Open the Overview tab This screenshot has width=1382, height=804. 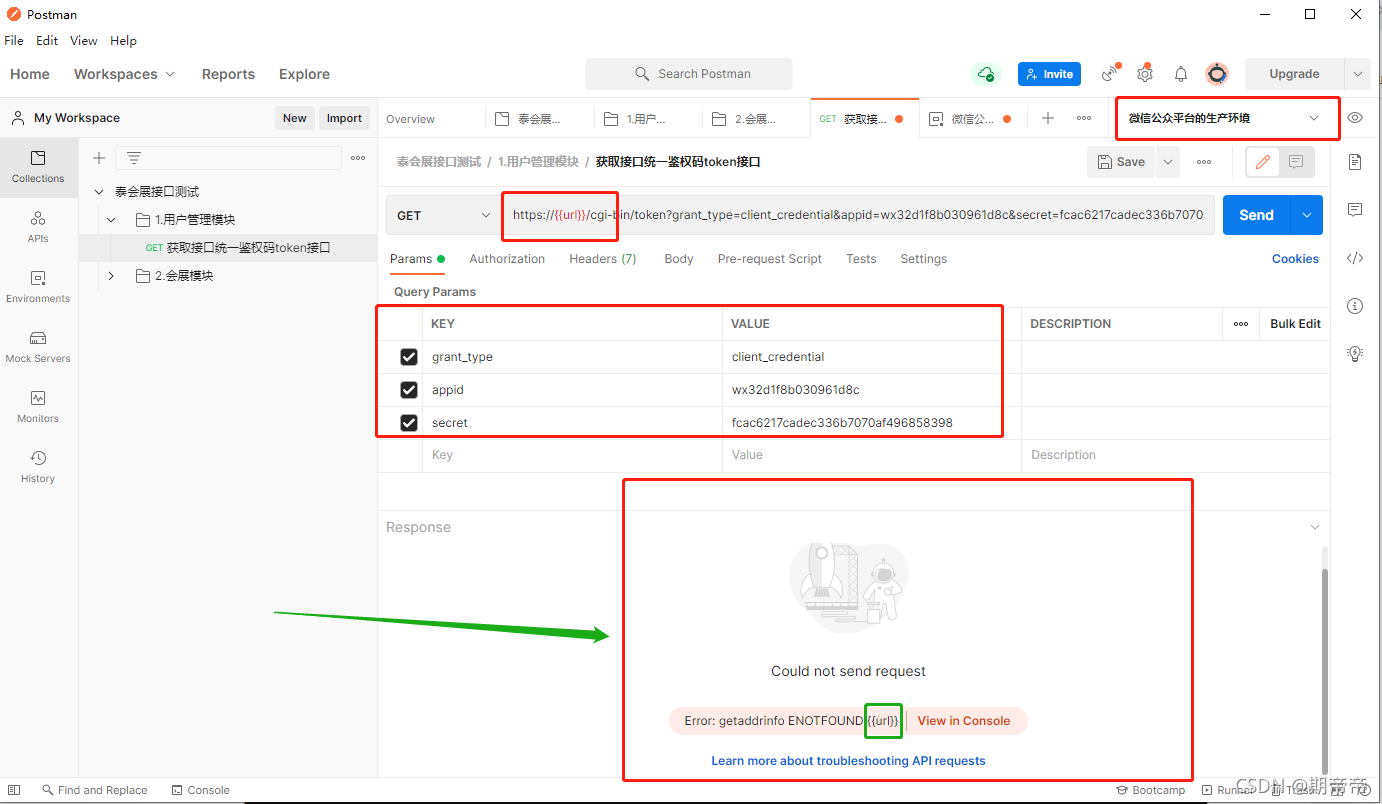pyautogui.click(x=410, y=119)
